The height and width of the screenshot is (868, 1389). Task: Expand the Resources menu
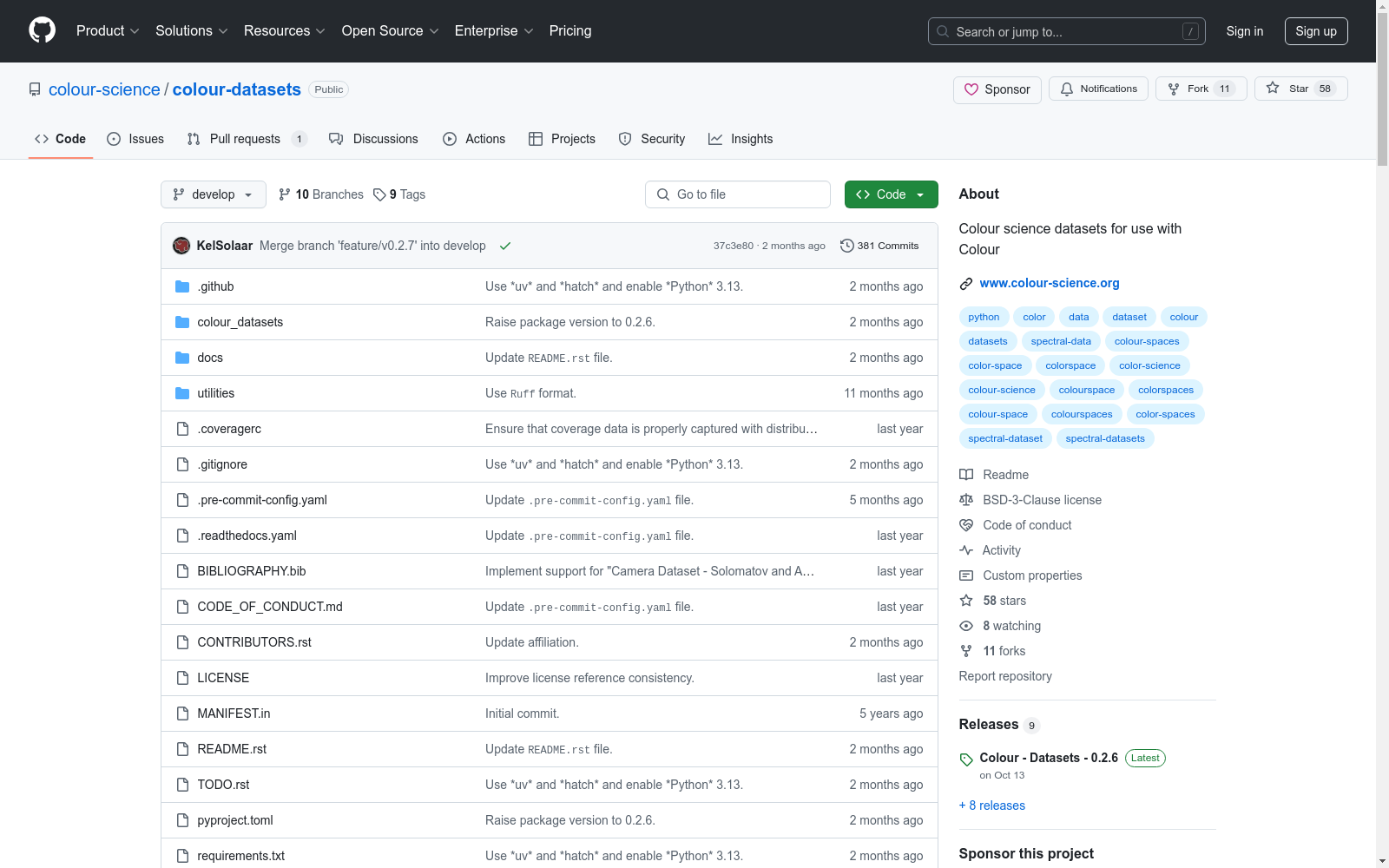tap(285, 30)
